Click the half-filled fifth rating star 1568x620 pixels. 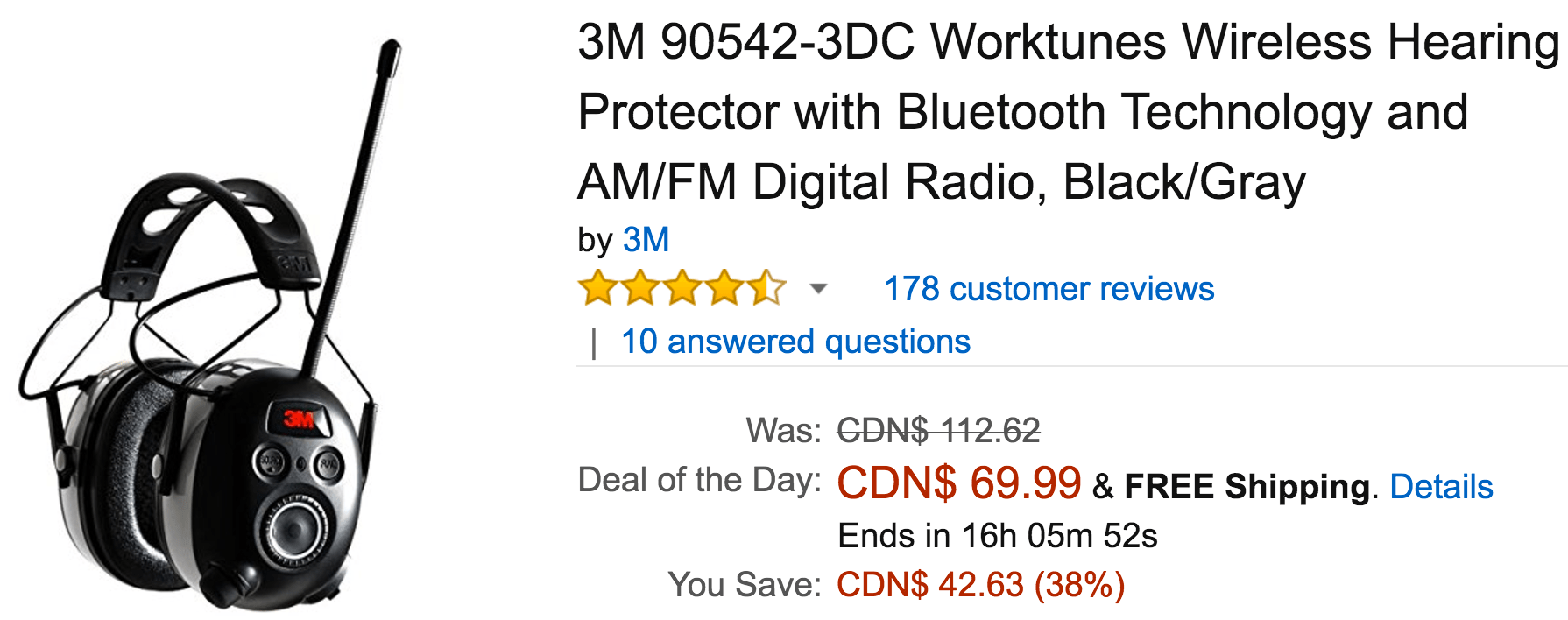(766, 288)
